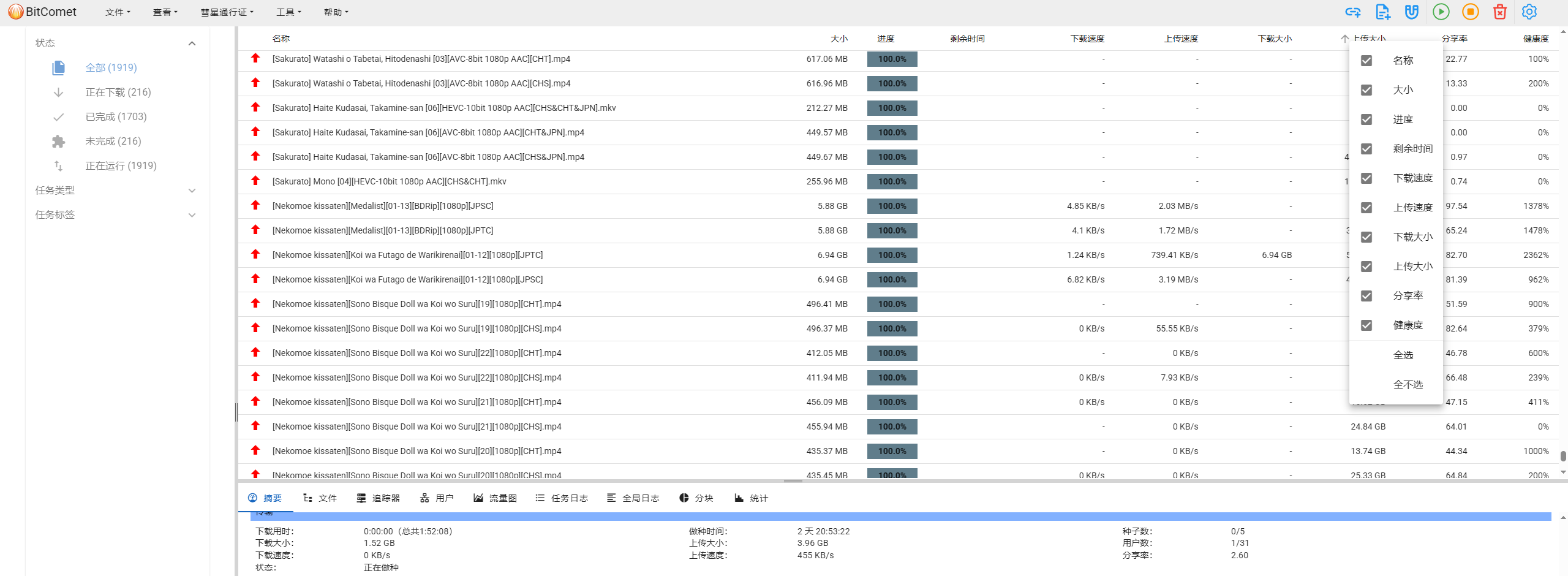Toggle the 下载速度 column checkbox

1366,178
